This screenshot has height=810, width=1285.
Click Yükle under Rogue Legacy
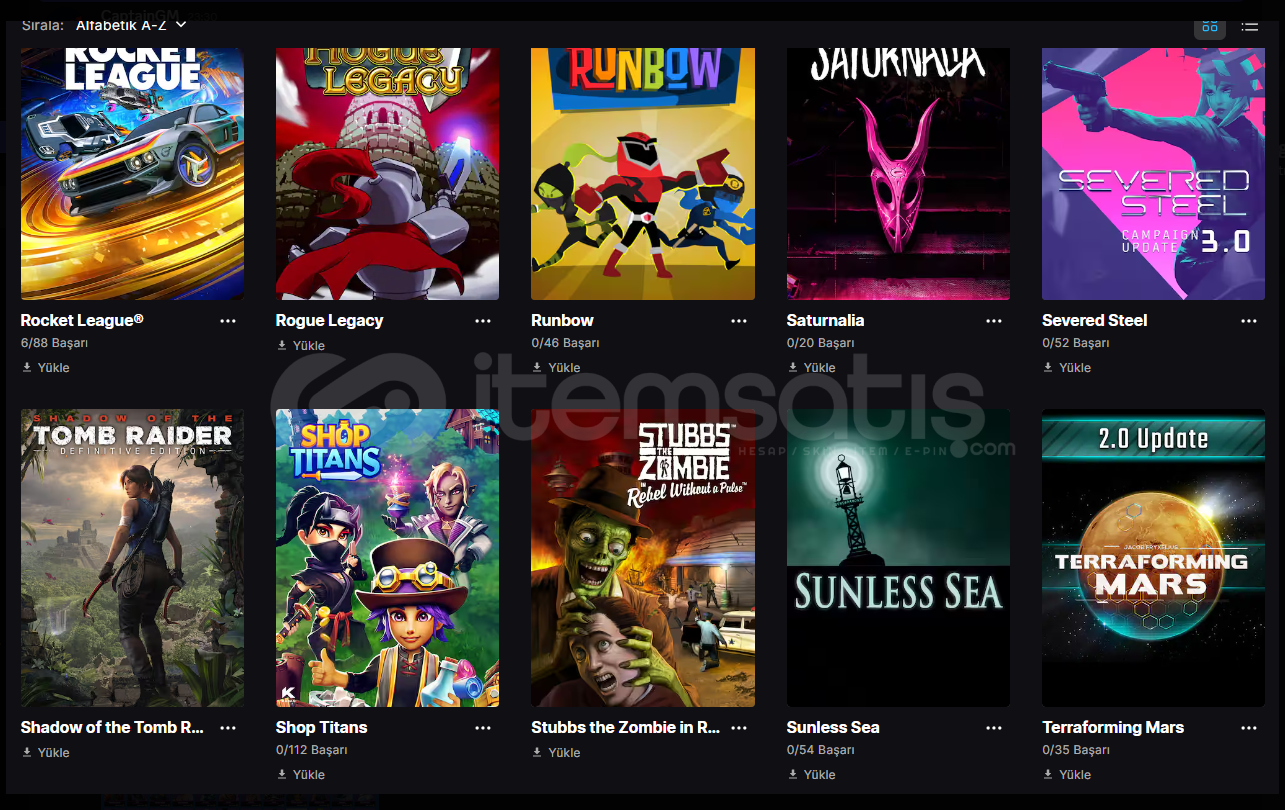tap(301, 346)
